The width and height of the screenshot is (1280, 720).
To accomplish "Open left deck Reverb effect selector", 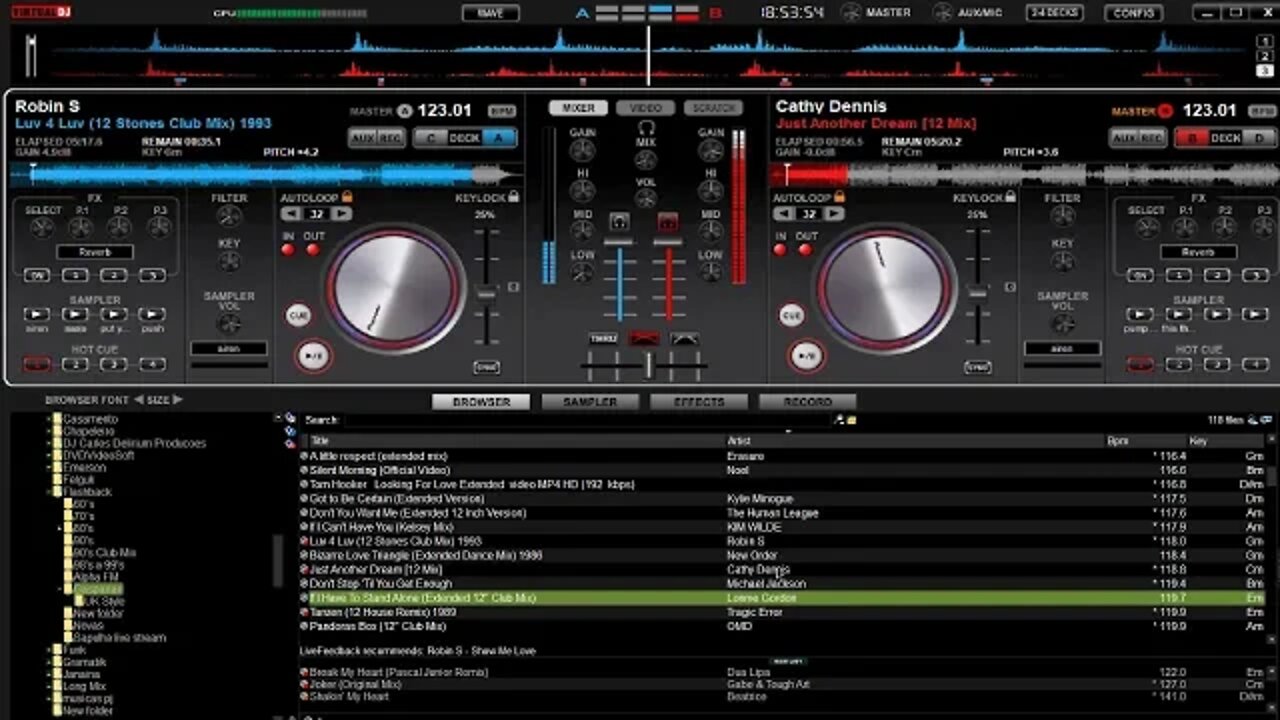I will [x=95, y=253].
